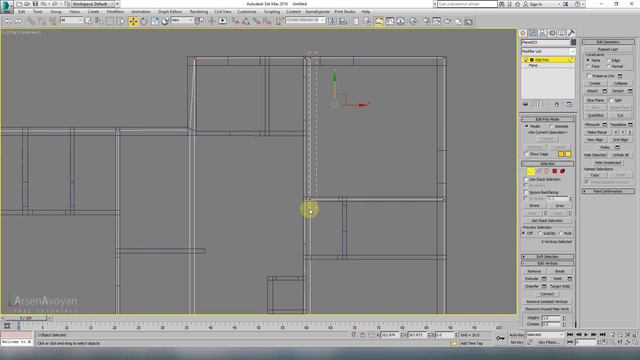The image size is (640, 360).
Task: Click the object color swatch beside the name
Action: pyautogui.click(x=573, y=42)
